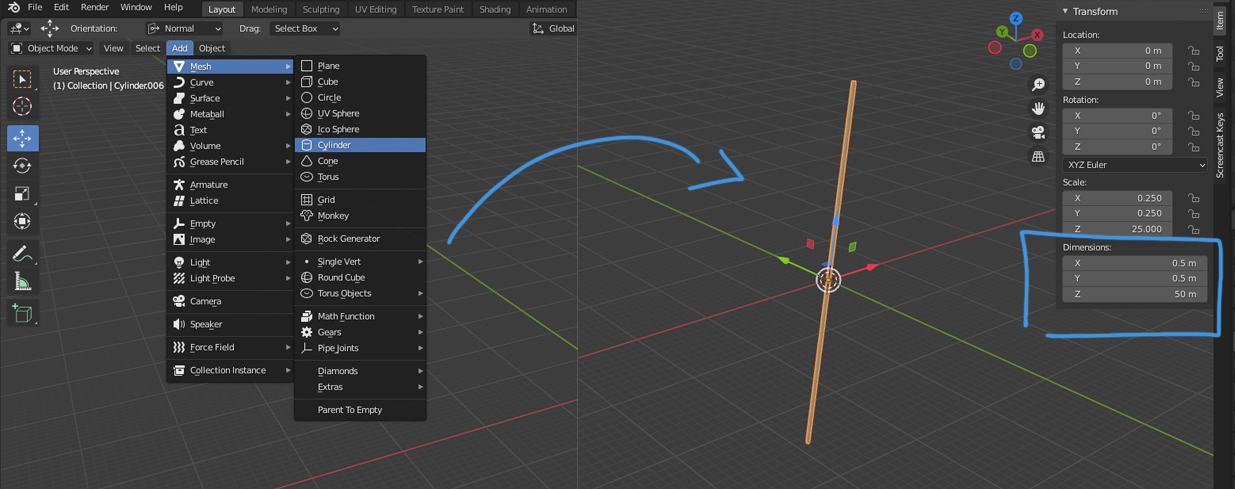The width and height of the screenshot is (1235, 489).
Task: Switch perspective/orthographic grid icon
Action: coord(1038,156)
